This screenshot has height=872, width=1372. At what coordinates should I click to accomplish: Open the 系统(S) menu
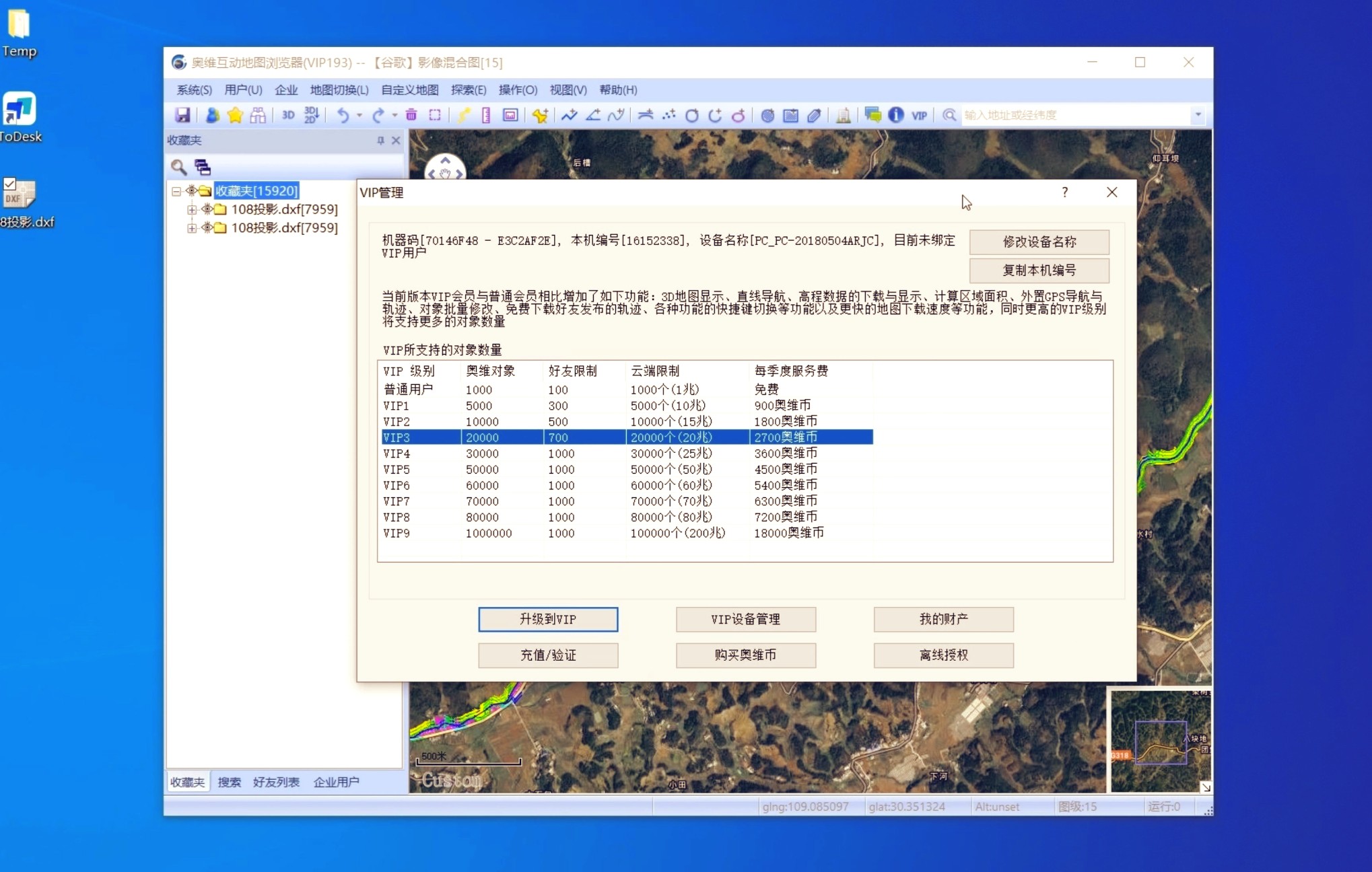(194, 89)
